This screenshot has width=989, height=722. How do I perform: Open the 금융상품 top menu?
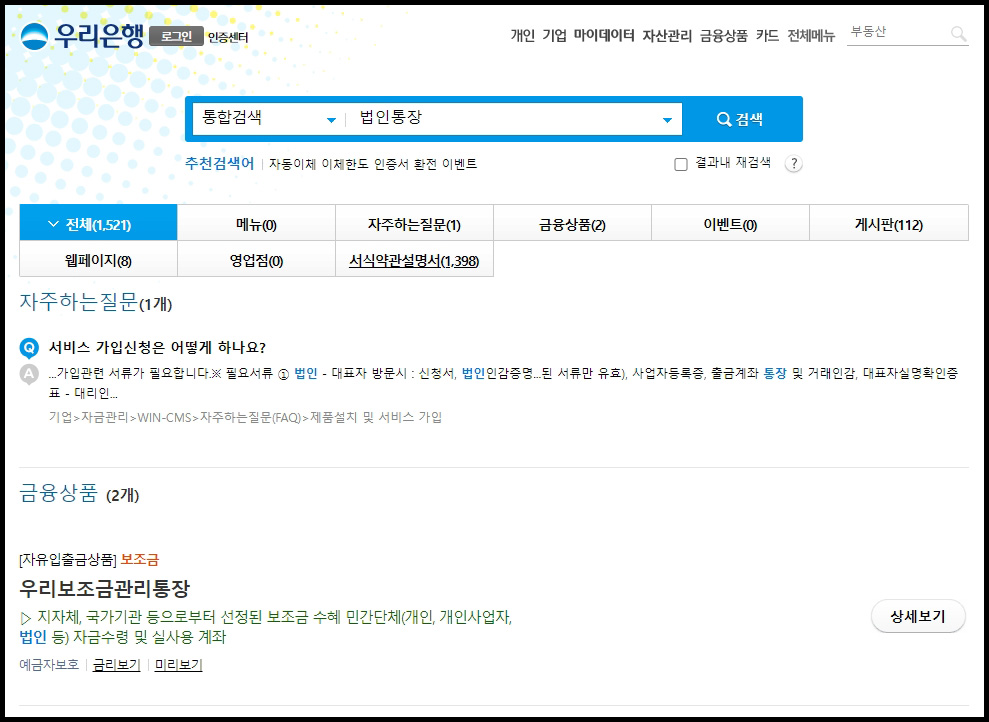(723, 36)
